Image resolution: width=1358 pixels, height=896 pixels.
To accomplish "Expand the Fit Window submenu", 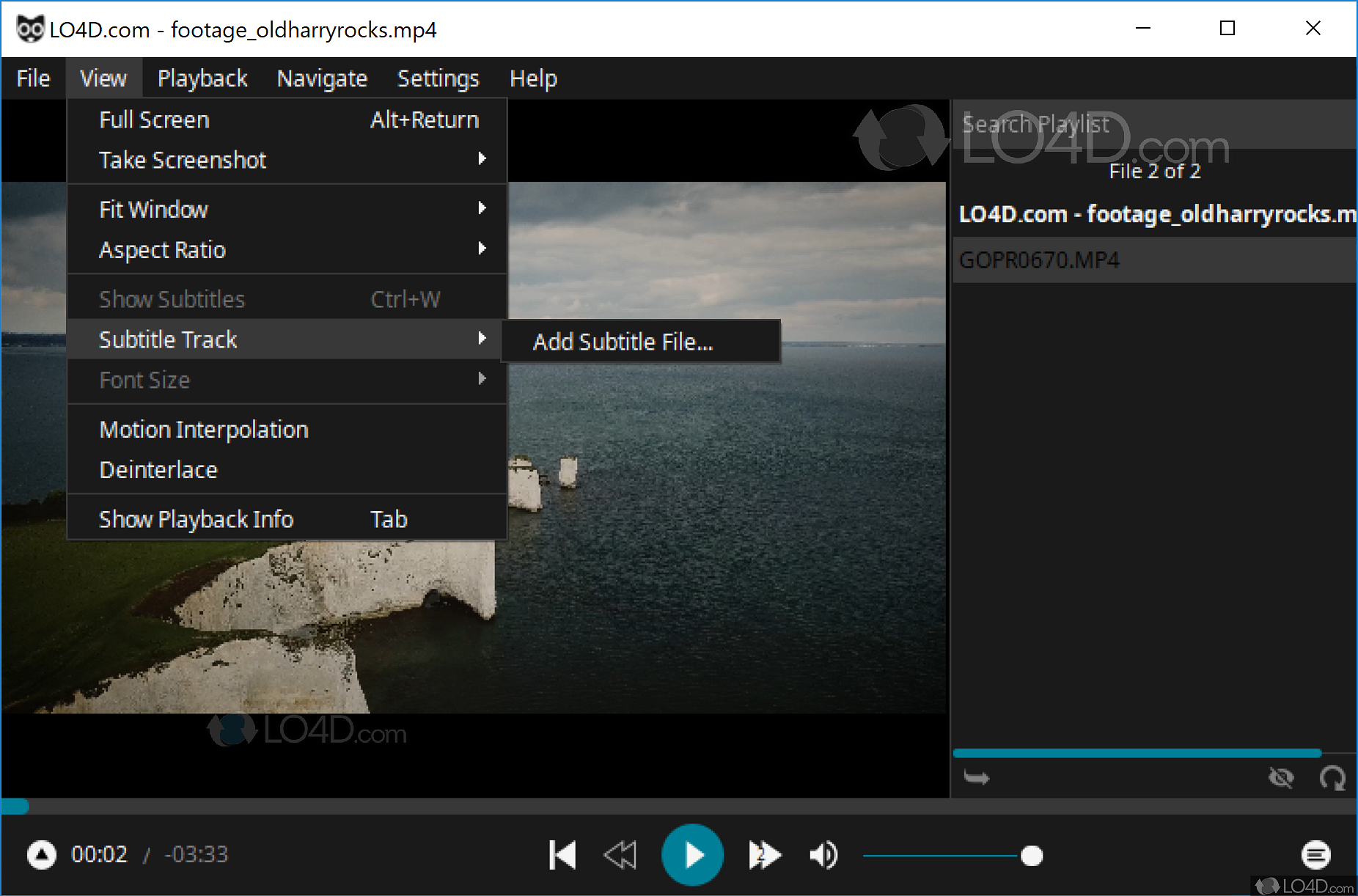I will coord(153,209).
